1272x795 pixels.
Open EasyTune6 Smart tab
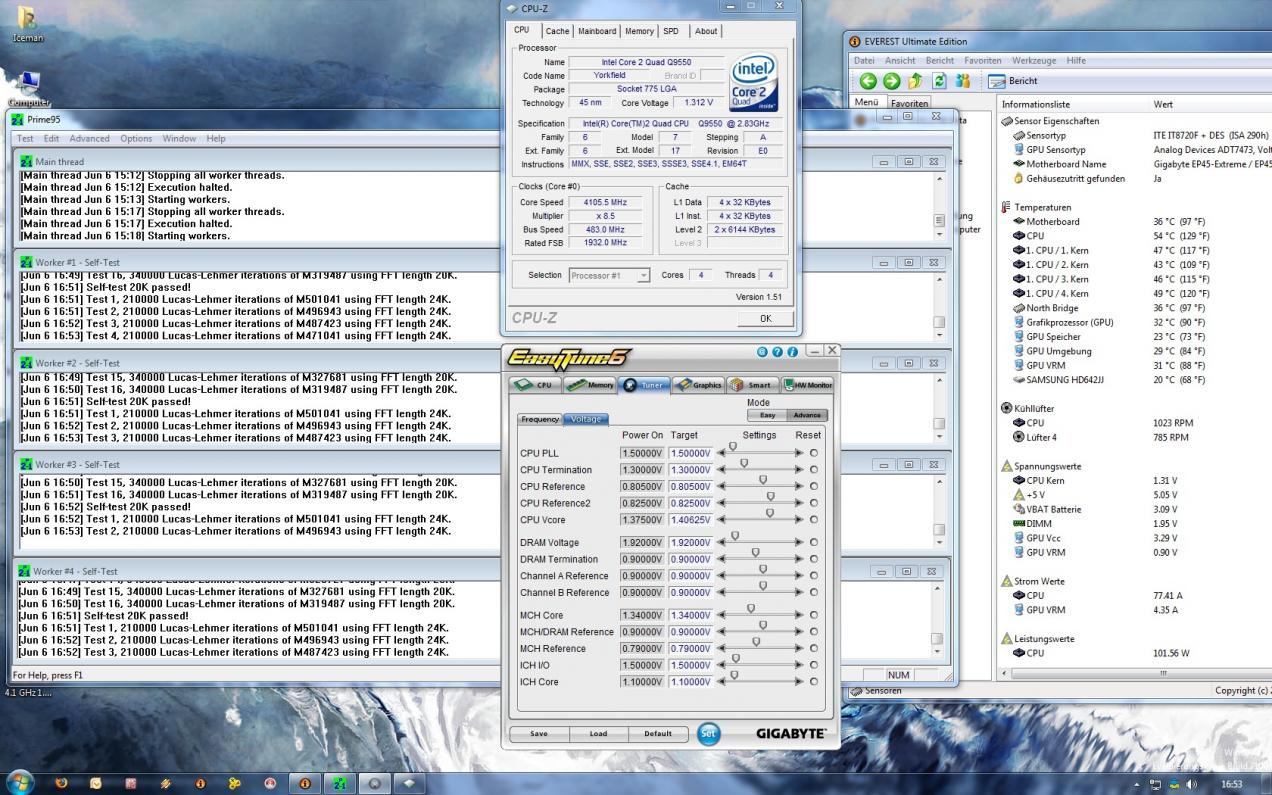pos(752,385)
